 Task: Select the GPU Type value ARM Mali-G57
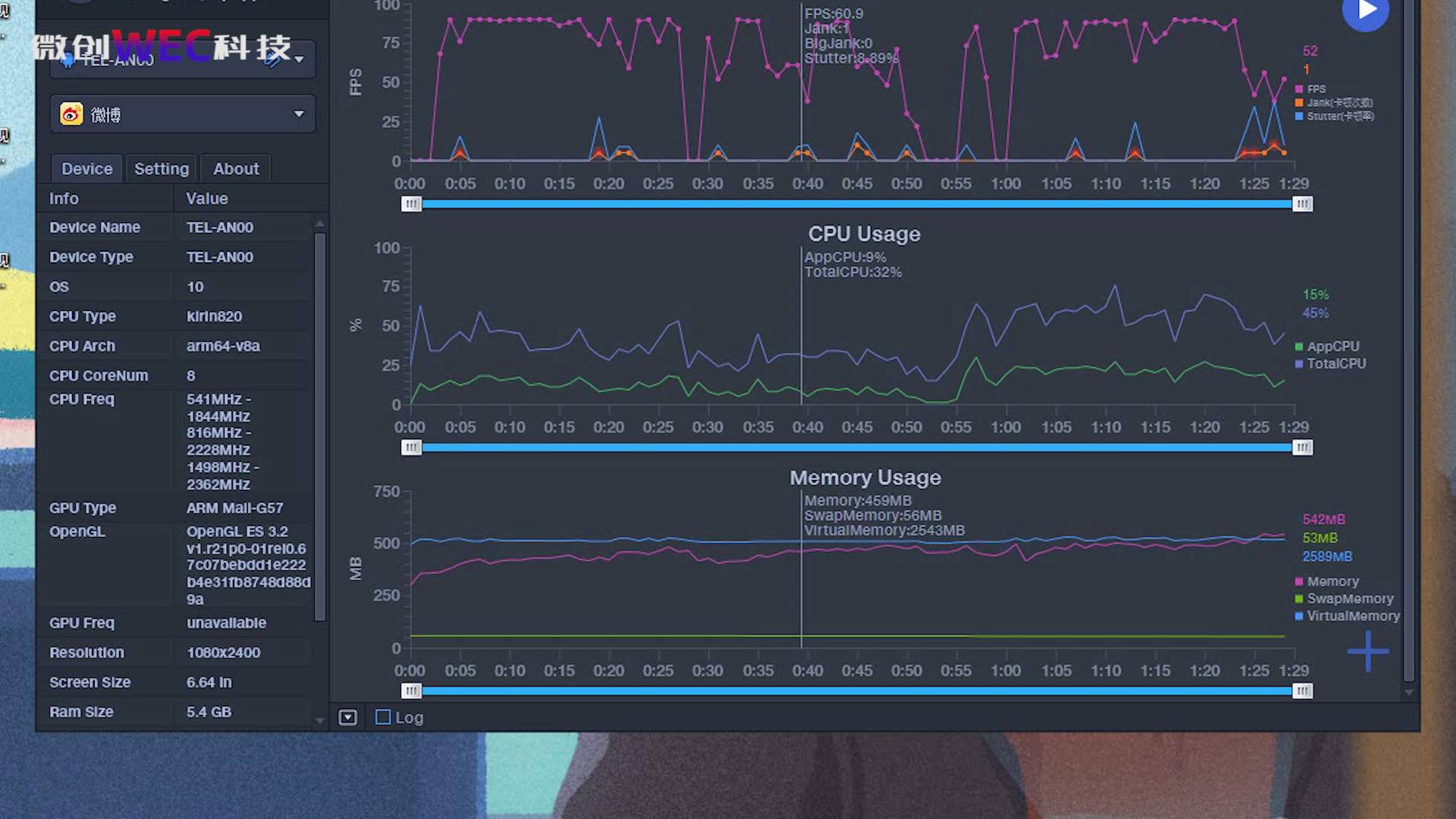click(235, 508)
